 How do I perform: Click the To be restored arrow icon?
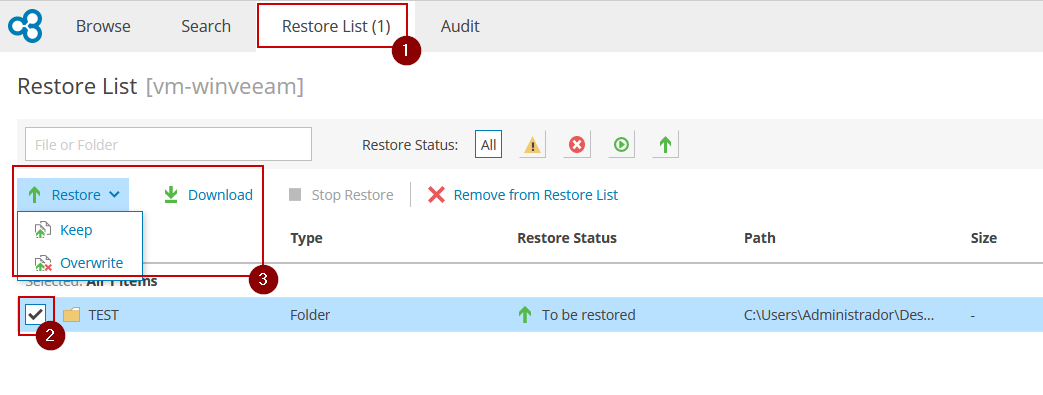(525, 315)
